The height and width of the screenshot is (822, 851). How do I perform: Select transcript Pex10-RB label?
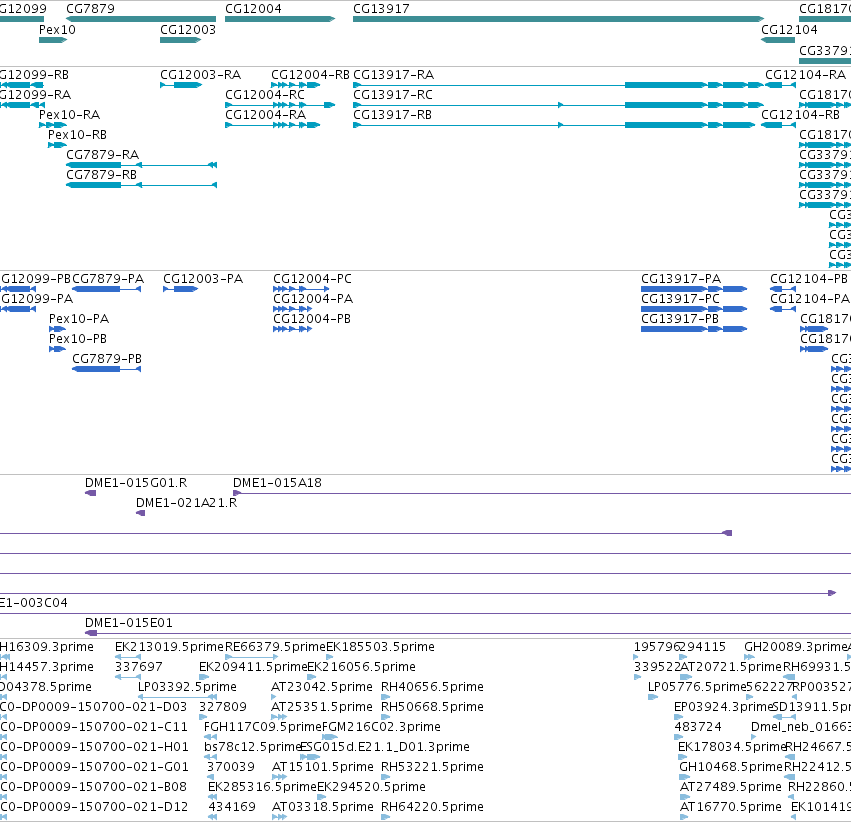coord(77,135)
